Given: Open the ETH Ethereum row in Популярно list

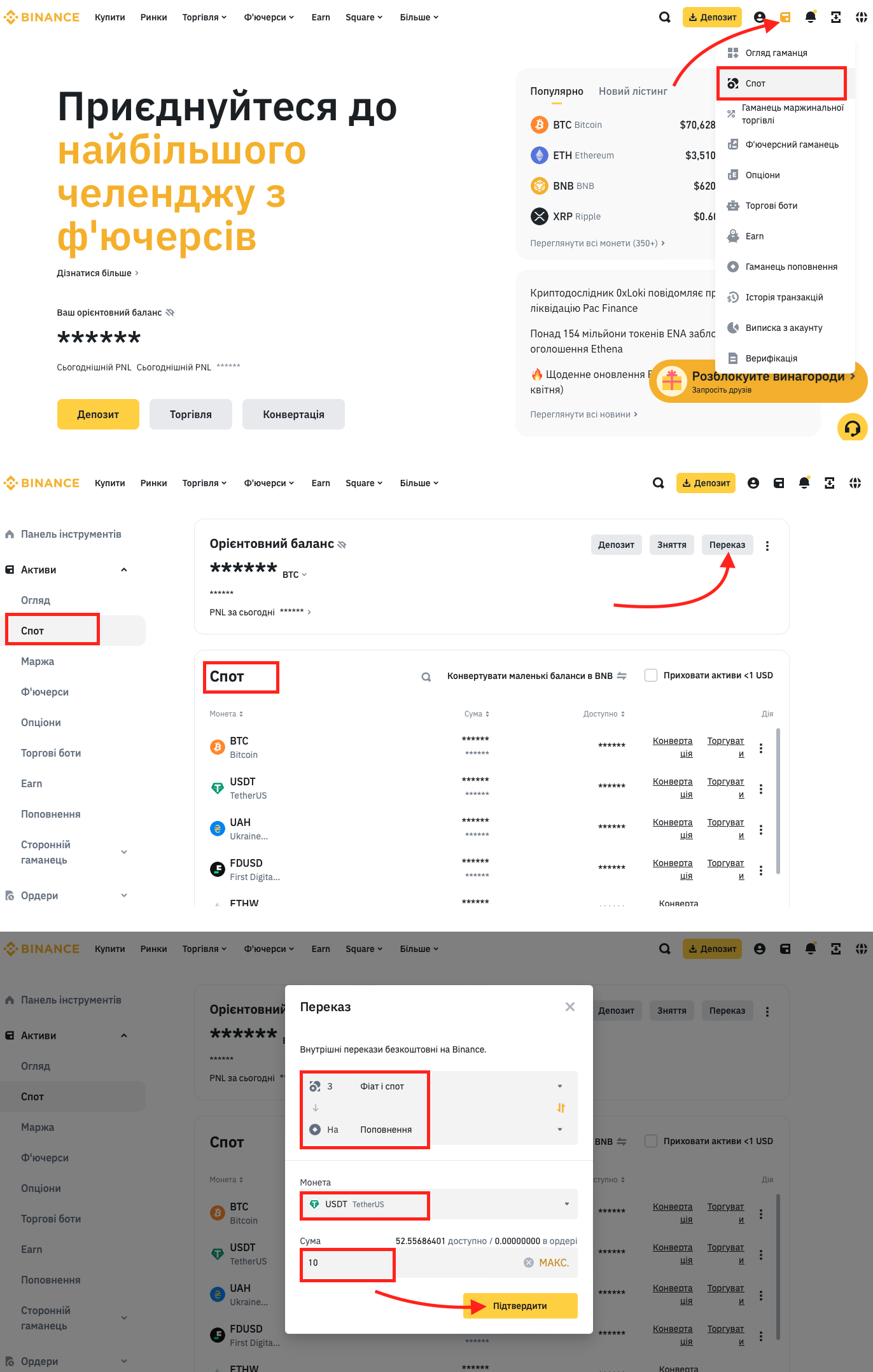Looking at the screenshot, I should tap(622, 155).
